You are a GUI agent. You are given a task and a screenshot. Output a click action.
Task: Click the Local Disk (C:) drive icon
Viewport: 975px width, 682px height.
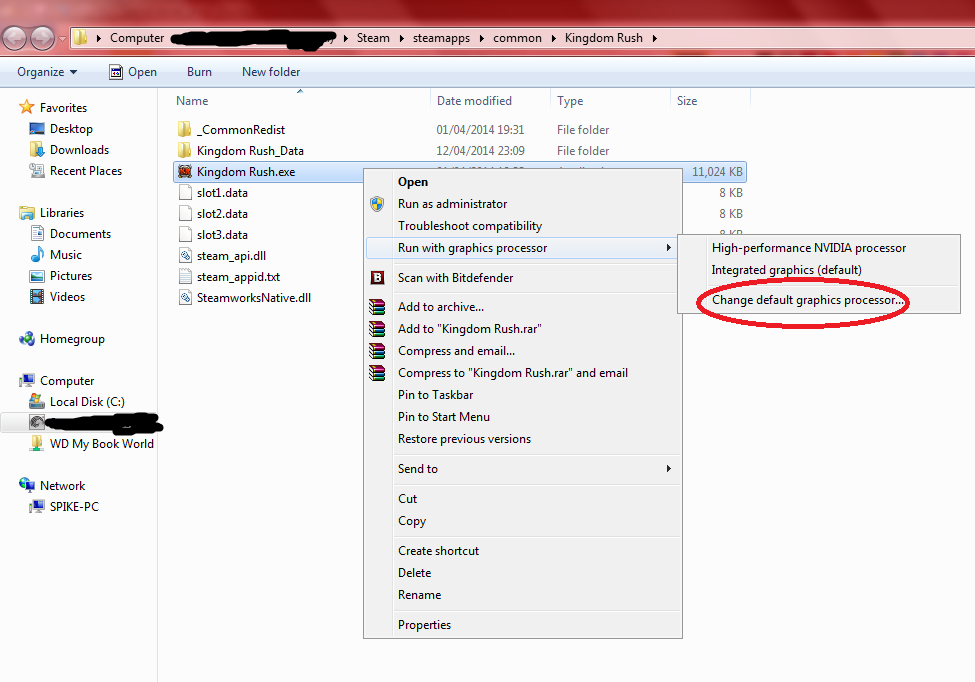[x=37, y=402]
